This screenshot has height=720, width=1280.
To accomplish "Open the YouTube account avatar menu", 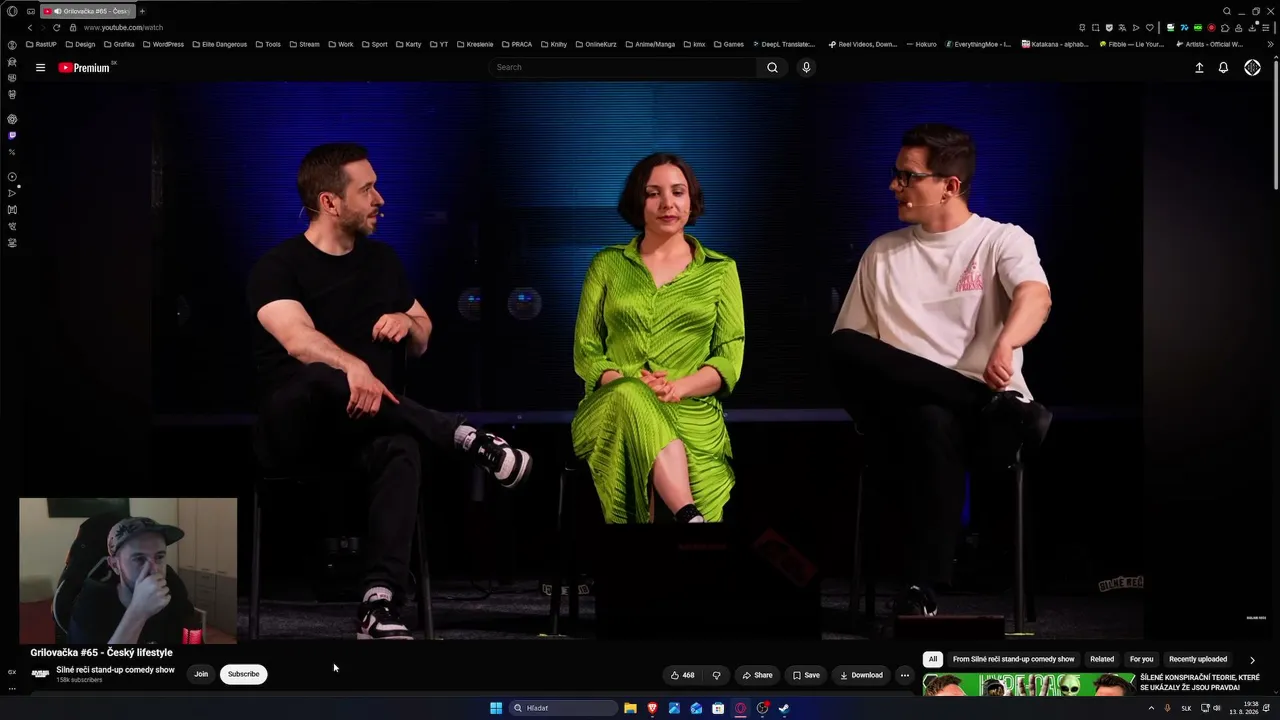I will pos(1252,67).
